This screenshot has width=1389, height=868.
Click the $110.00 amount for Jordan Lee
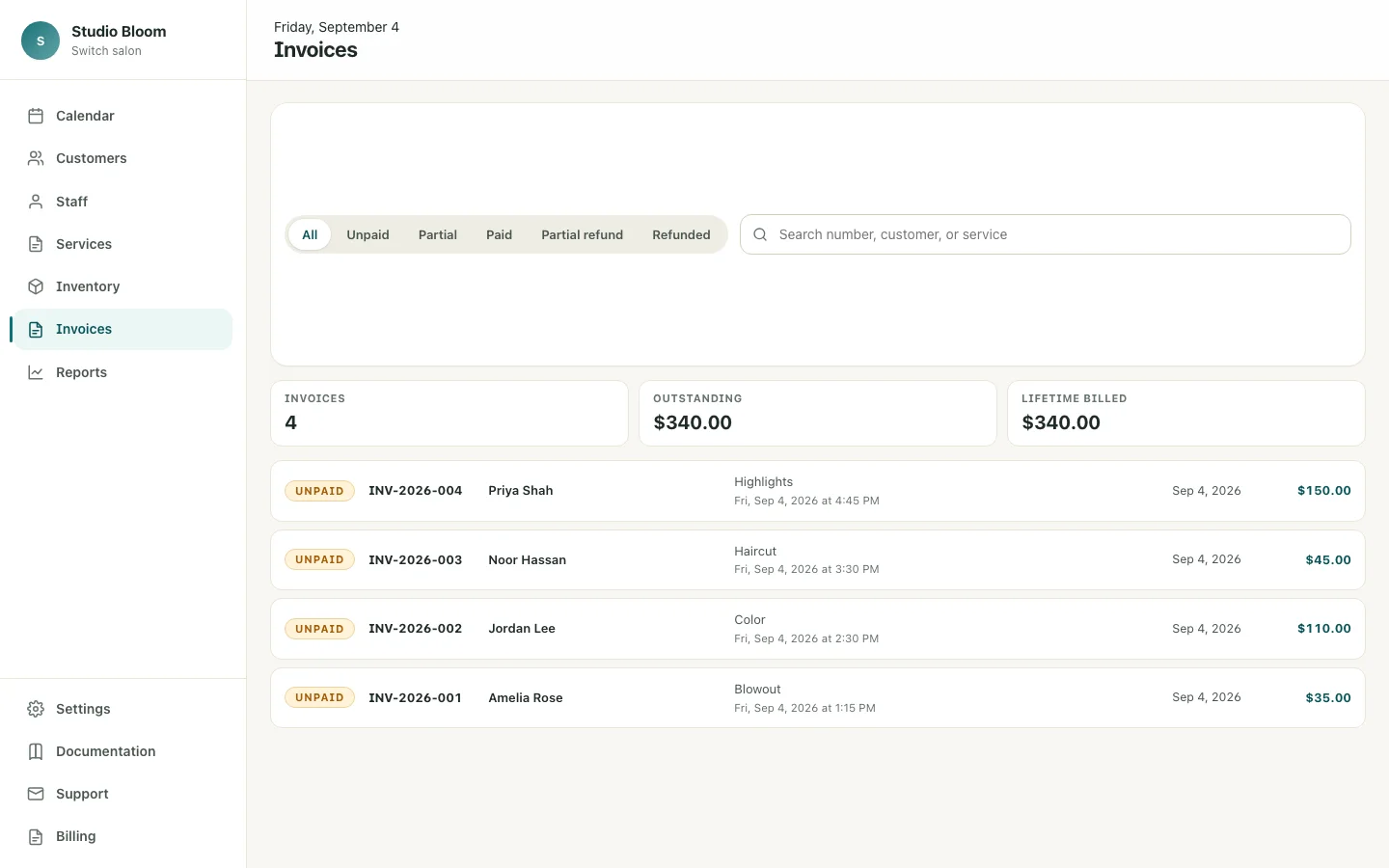(1324, 629)
